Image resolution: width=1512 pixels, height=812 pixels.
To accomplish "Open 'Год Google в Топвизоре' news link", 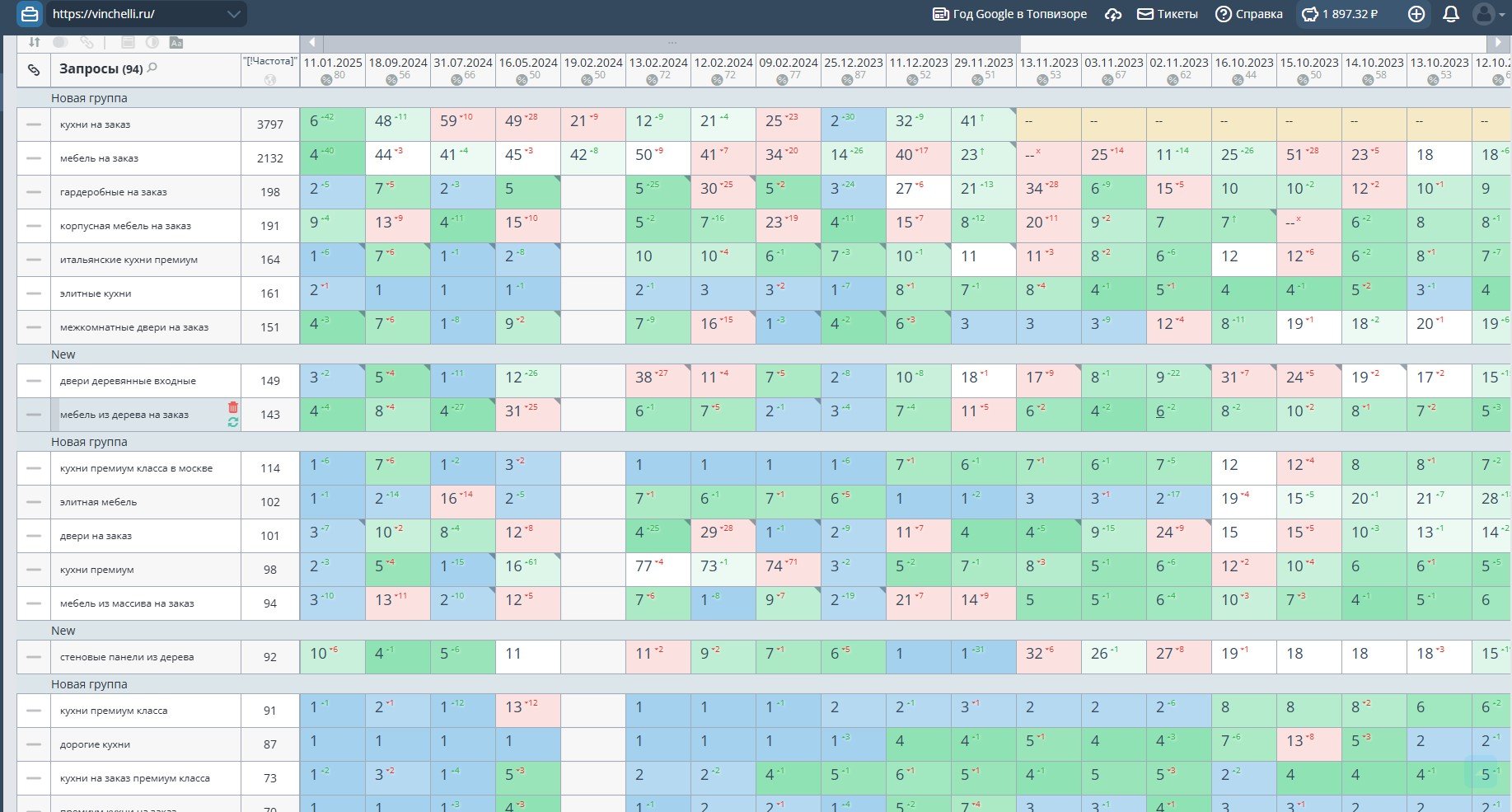I will (x=1009, y=14).
